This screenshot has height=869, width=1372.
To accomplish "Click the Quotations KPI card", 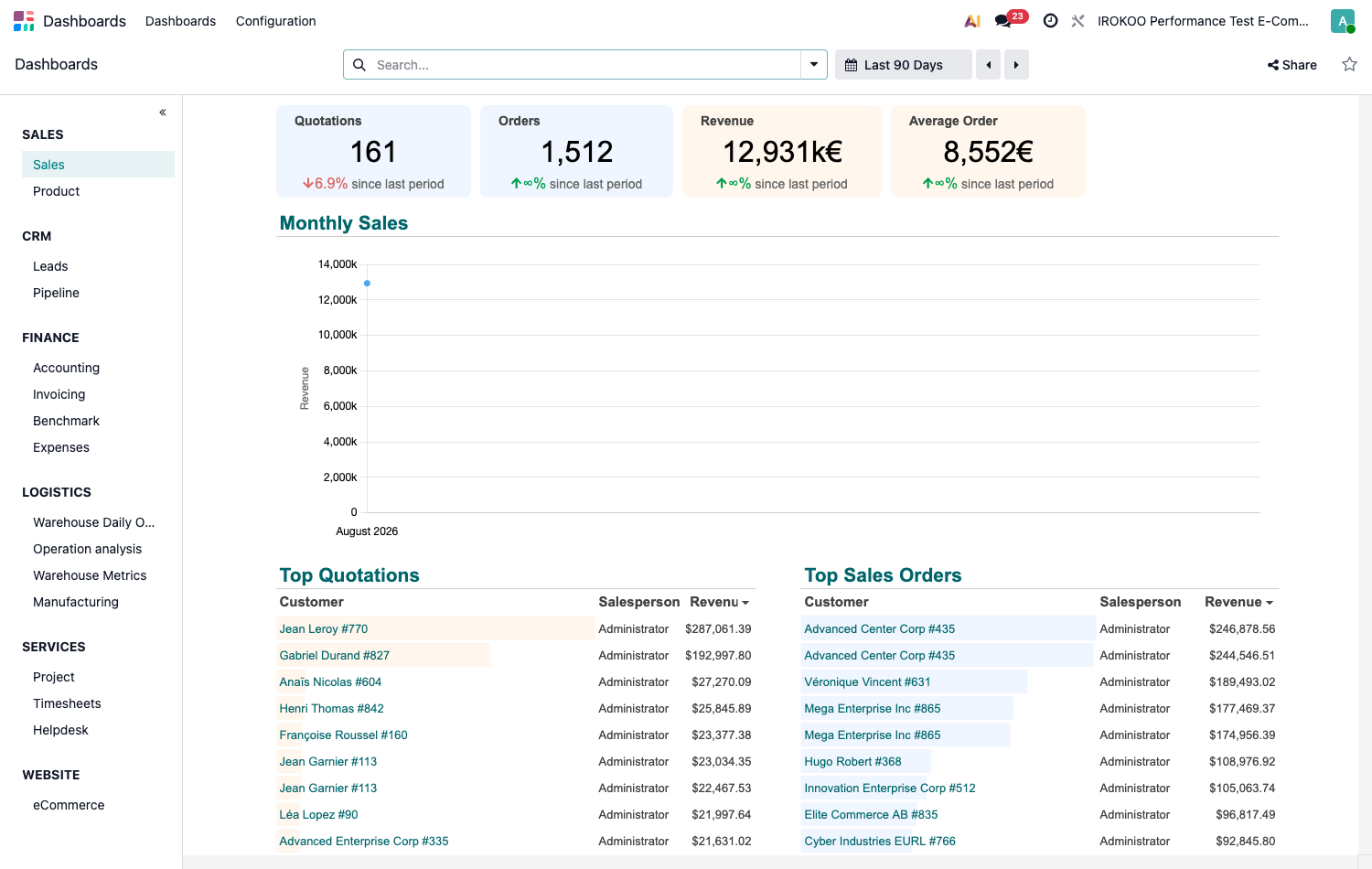I will click(373, 151).
